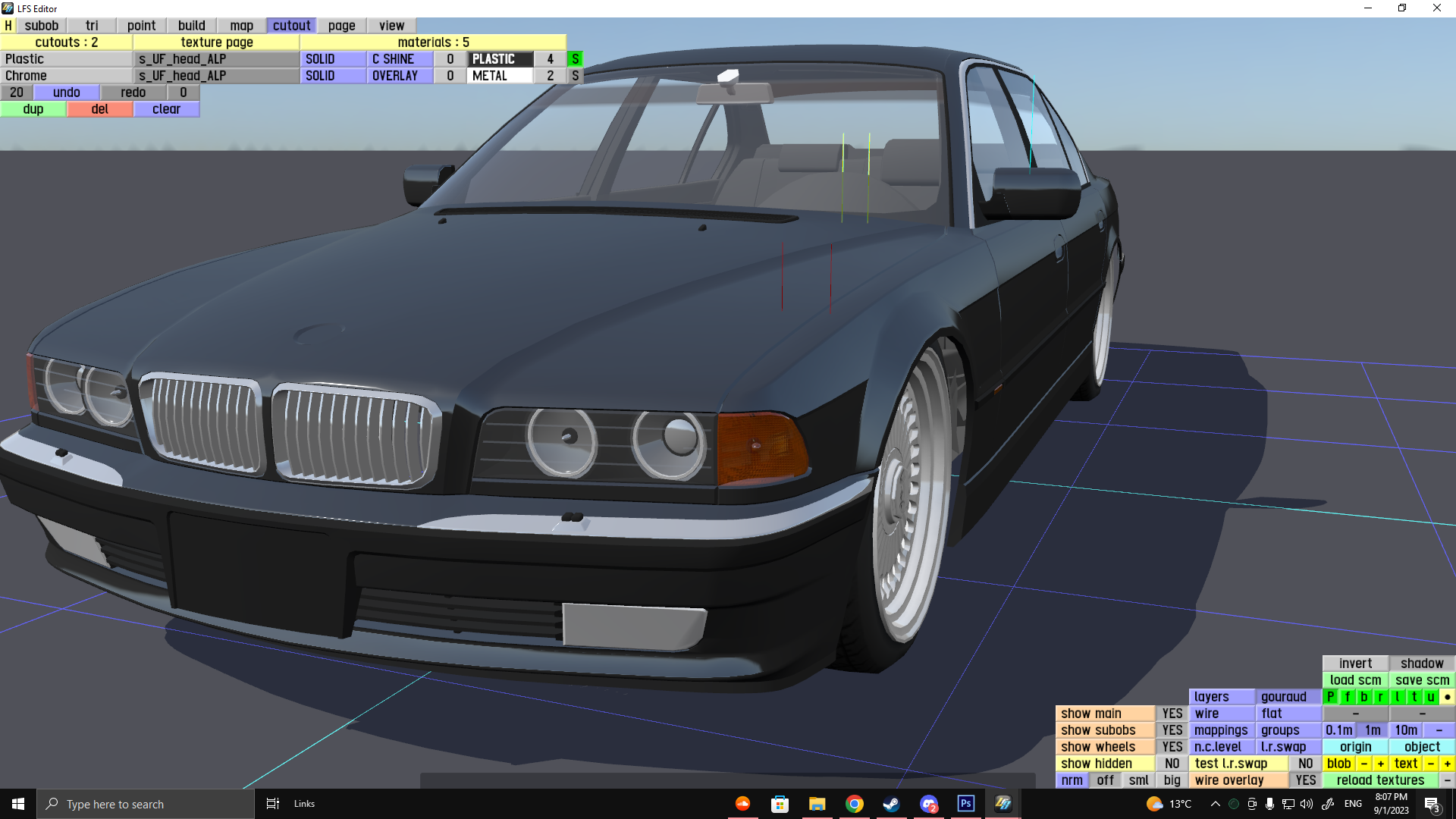Open Google Chrome from the taskbar

854,804
